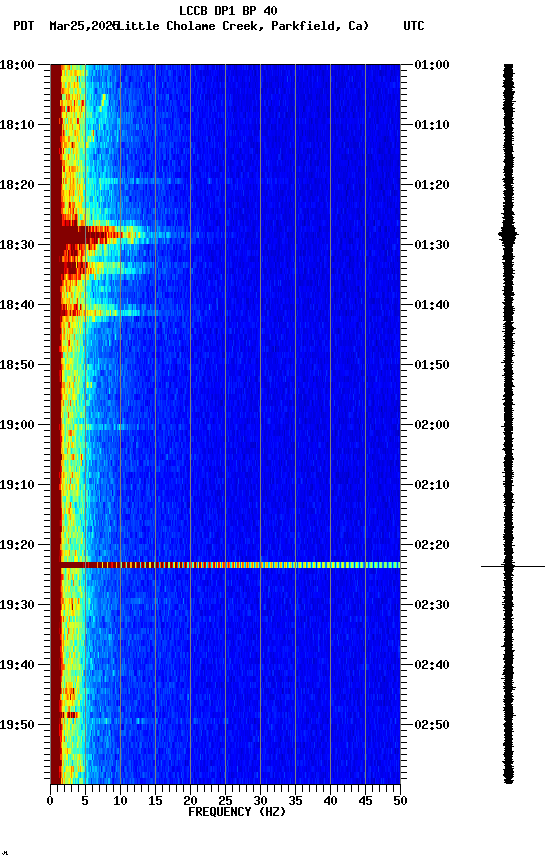
Task: Click the 01:50 UTC time label
Action: click(432, 365)
